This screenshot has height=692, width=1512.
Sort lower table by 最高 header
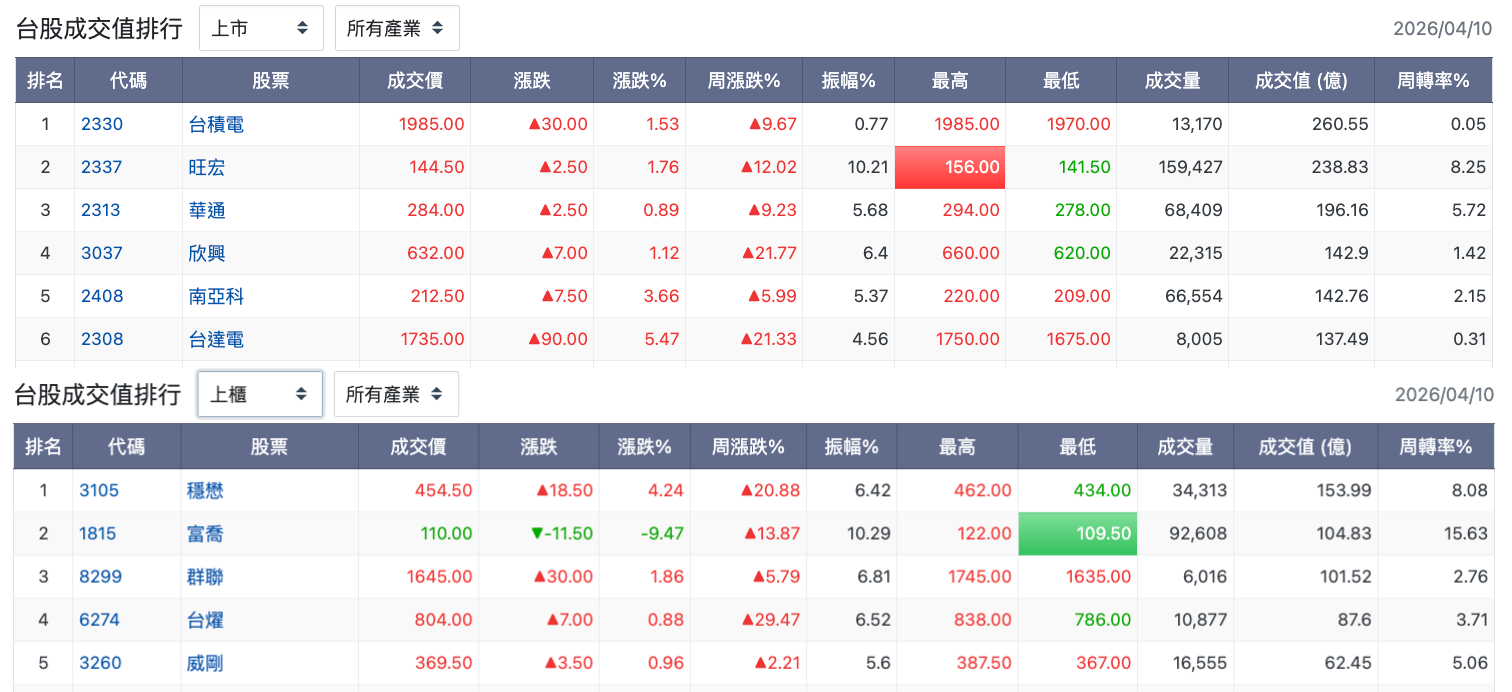(x=957, y=447)
